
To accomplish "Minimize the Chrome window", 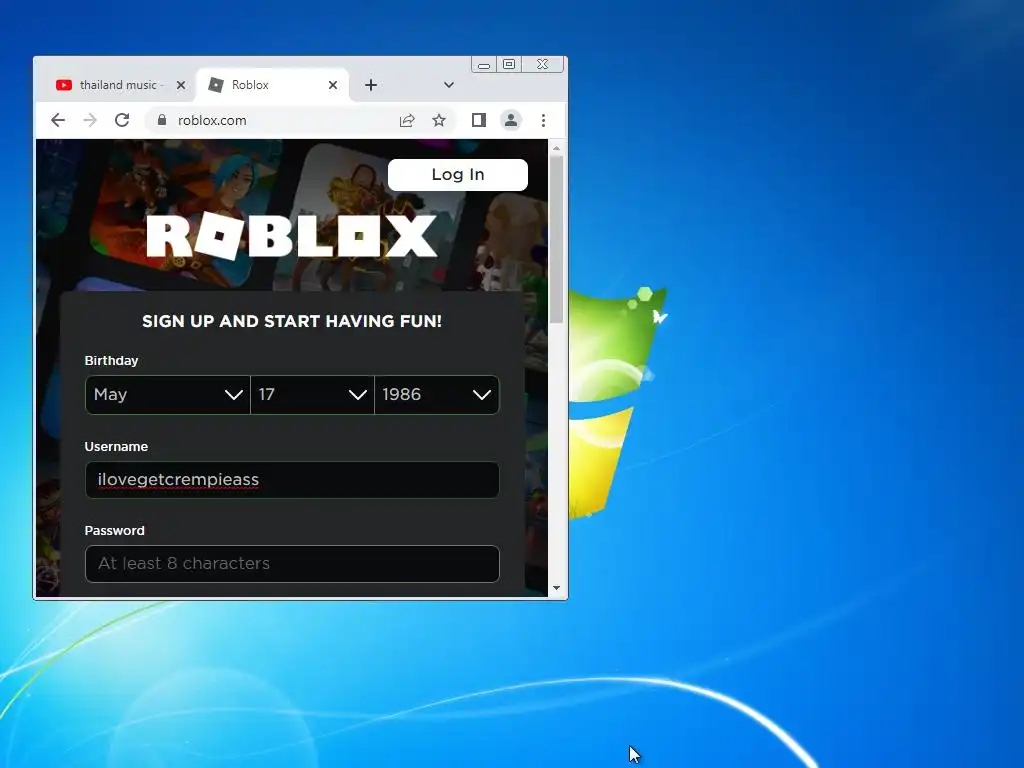I will [x=484, y=65].
